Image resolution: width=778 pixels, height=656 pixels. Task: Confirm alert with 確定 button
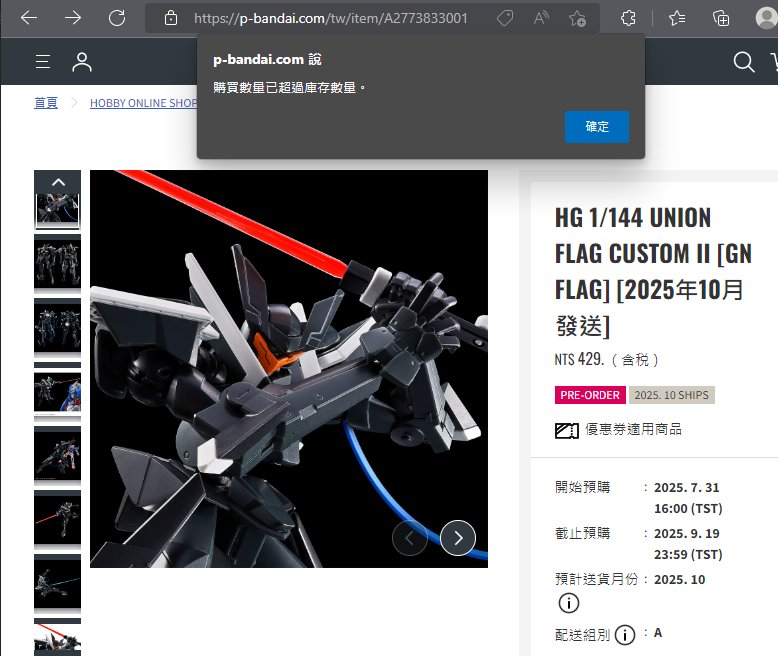(x=596, y=127)
